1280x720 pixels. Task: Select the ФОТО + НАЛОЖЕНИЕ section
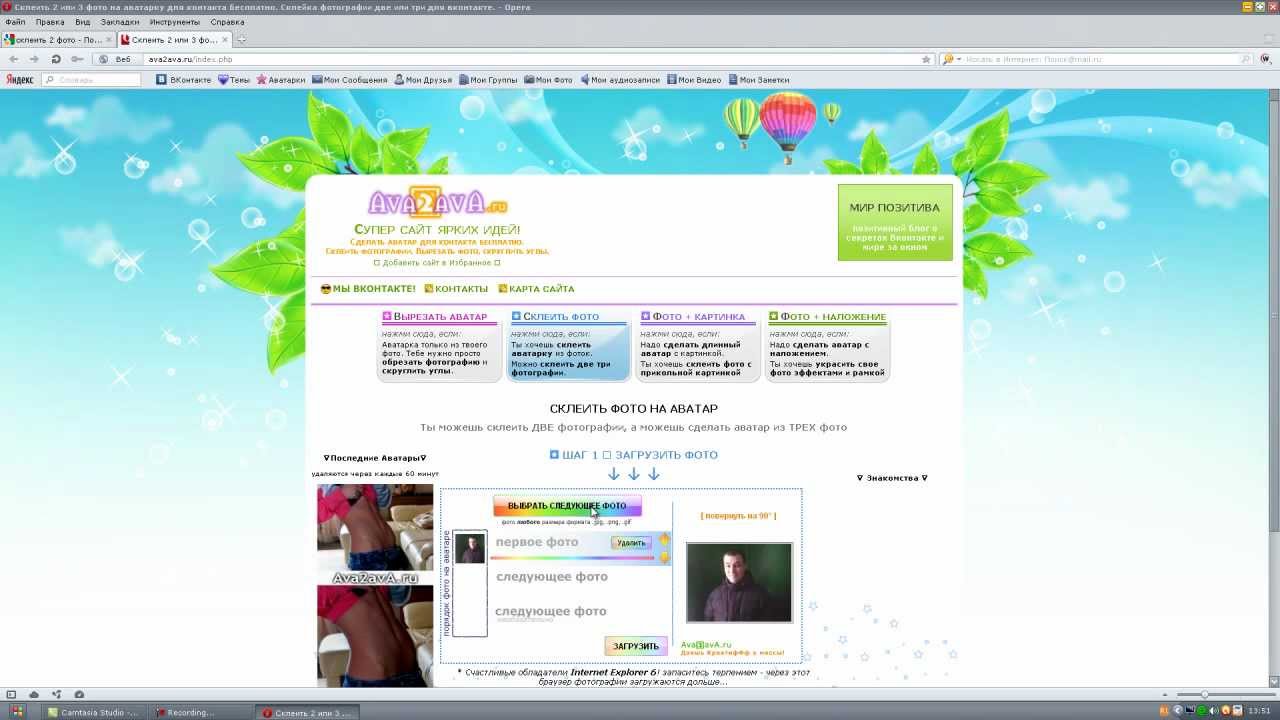[827, 345]
